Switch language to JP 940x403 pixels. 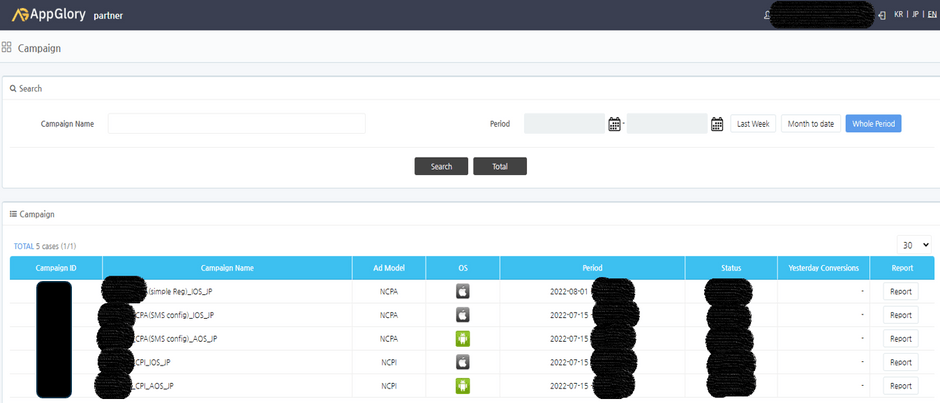[915, 15]
